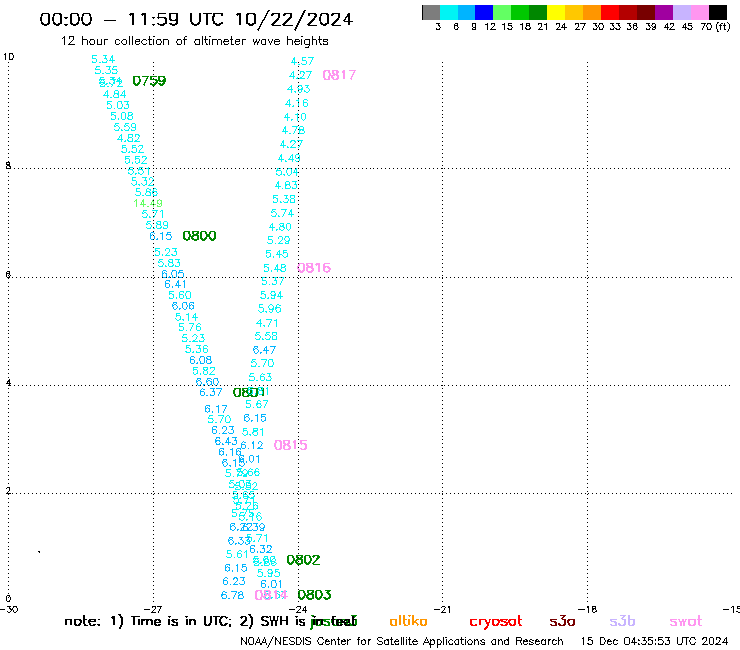Click the 5.48 value beside 0816
740x650 pixels.
tap(275, 268)
